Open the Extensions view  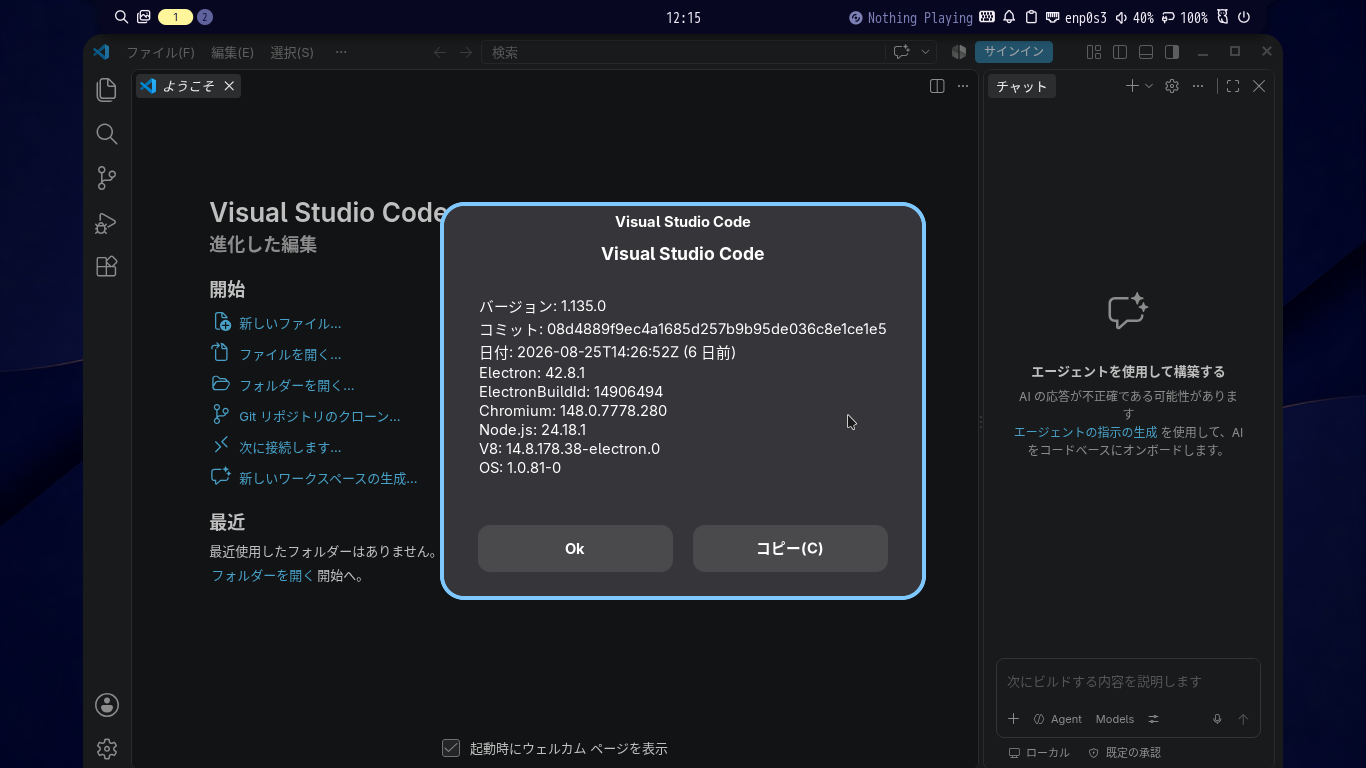click(107, 267)
